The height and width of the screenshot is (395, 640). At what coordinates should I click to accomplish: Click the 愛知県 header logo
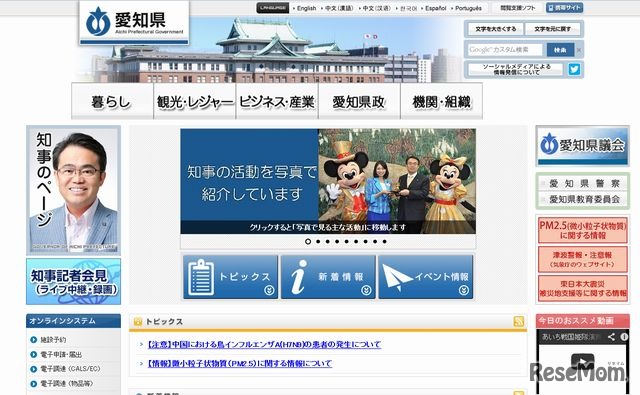(x=134, y=22)
